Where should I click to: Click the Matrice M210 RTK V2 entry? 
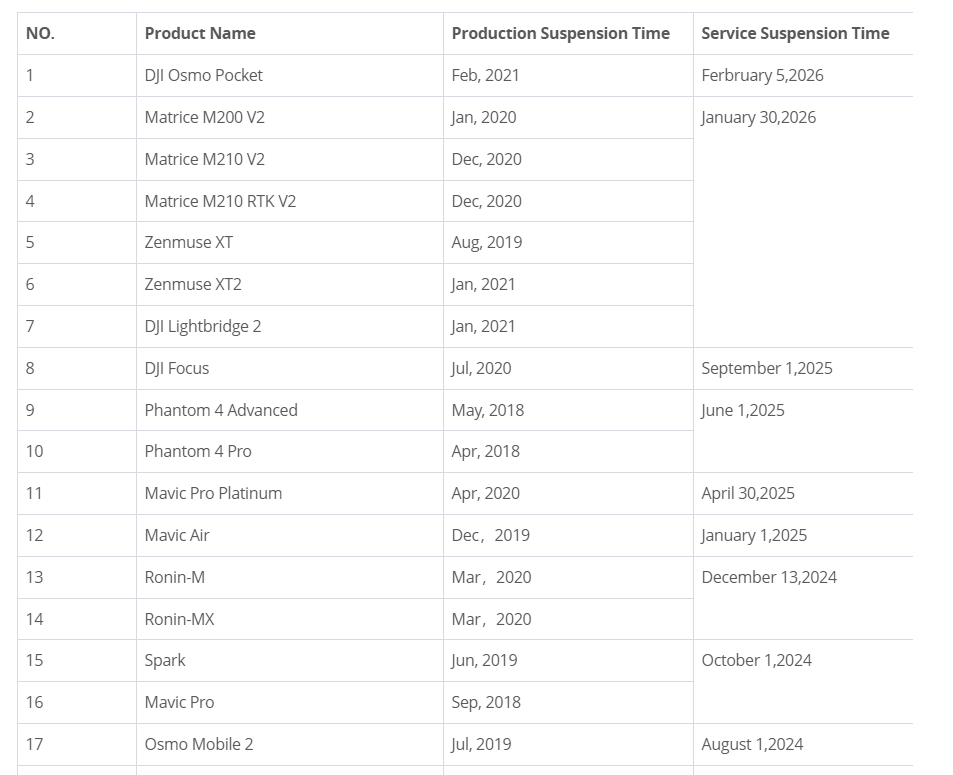pyautogui.click(x=220, y=201)
